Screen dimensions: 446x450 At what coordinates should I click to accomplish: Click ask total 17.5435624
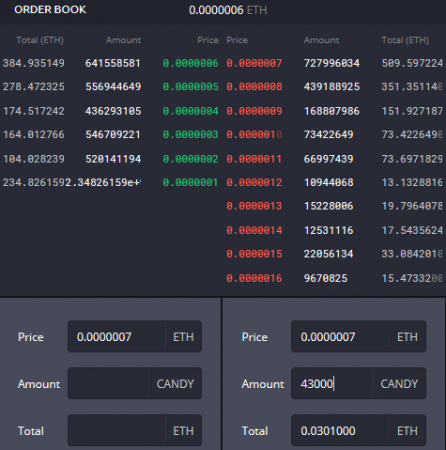[412, 230]
